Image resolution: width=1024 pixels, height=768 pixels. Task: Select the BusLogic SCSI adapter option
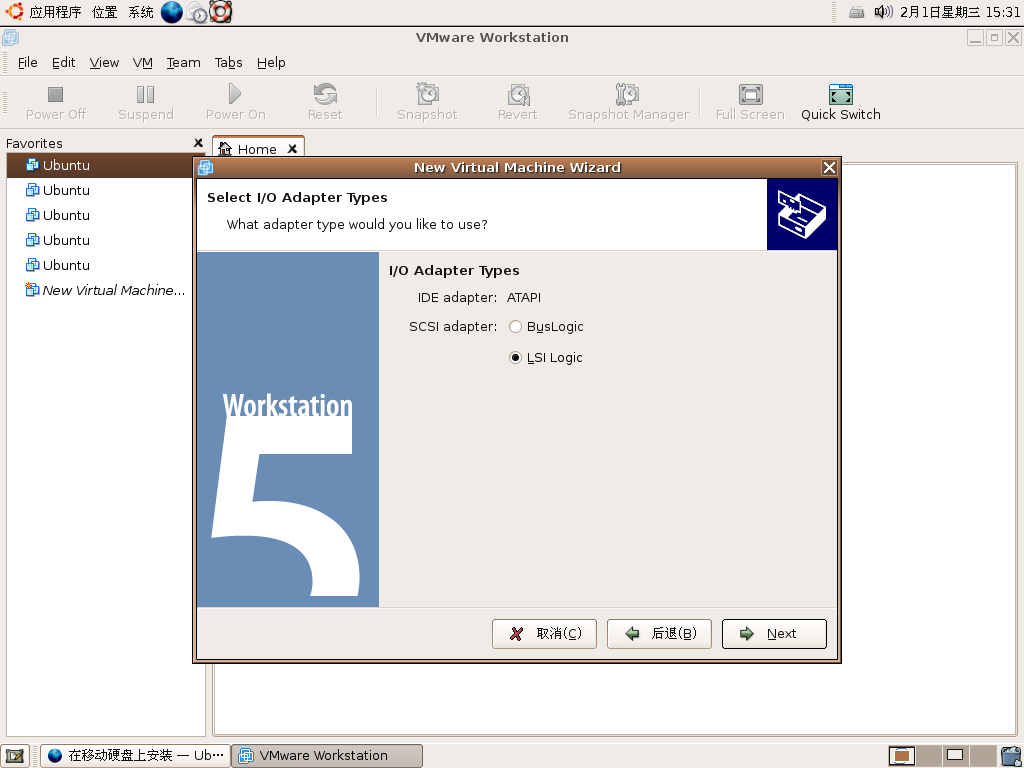(x=546, y=327)
